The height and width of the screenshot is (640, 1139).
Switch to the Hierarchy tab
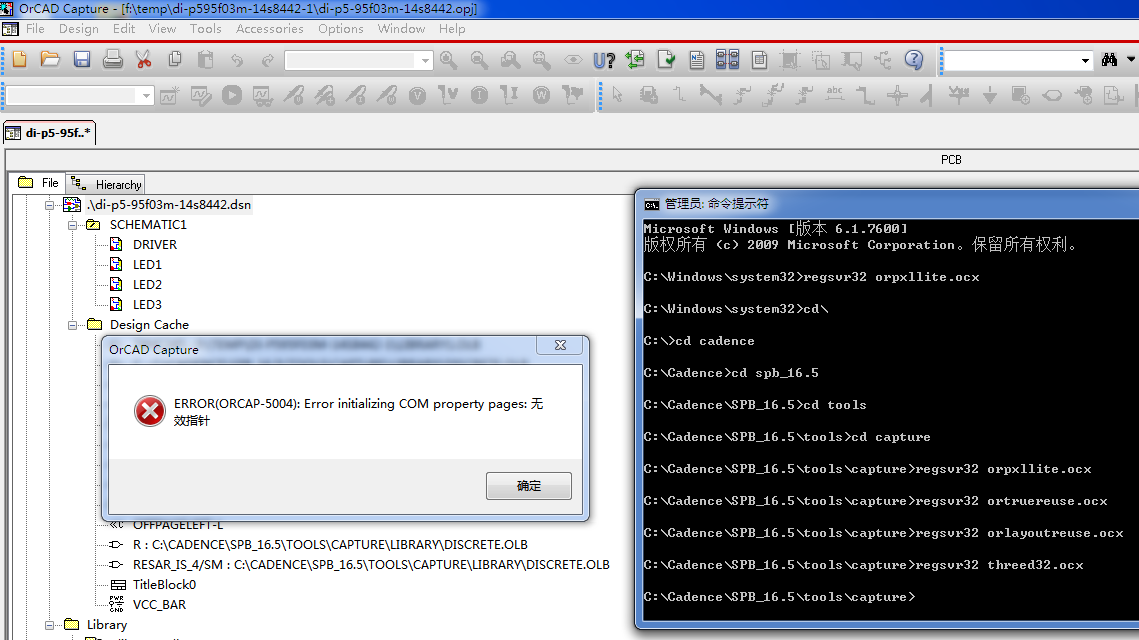pyautogui.click(x=106, y=185)
